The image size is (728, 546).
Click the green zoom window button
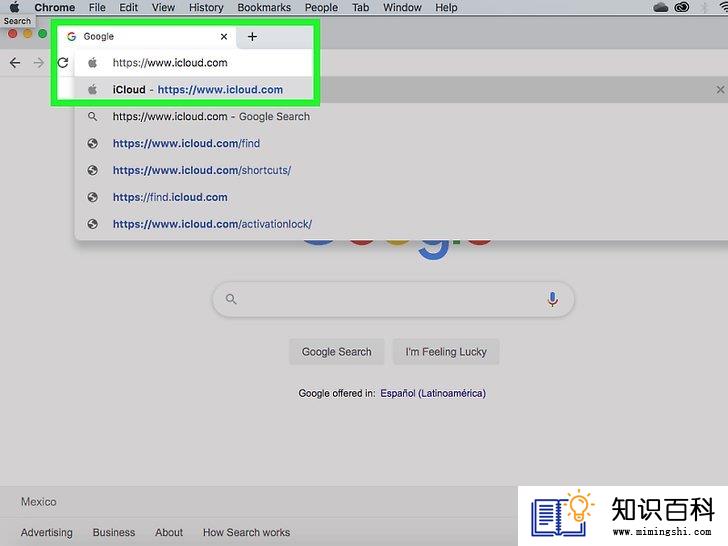[x=42, y=33]
